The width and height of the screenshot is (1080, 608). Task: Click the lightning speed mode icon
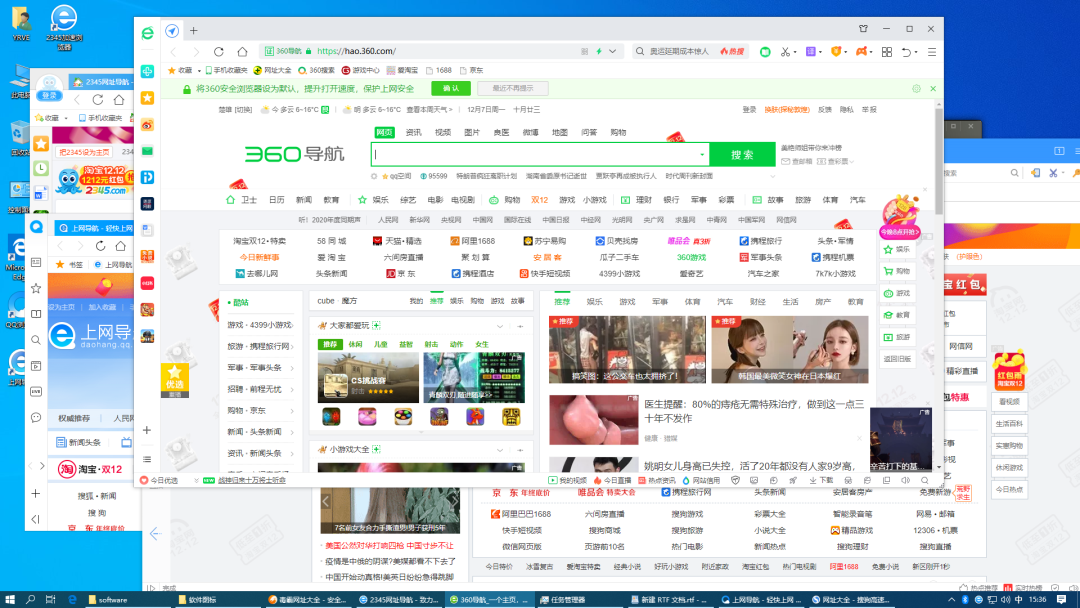[x=599, y=52]
